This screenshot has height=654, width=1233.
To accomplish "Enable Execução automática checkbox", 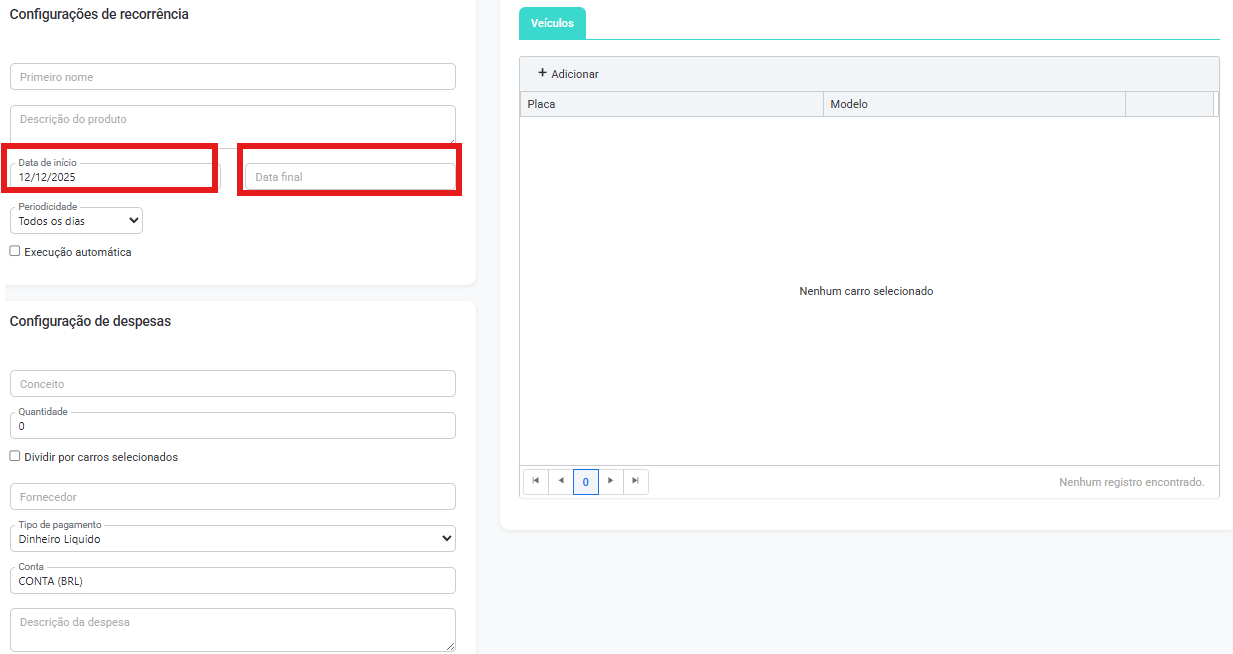I will coord(15,251).
